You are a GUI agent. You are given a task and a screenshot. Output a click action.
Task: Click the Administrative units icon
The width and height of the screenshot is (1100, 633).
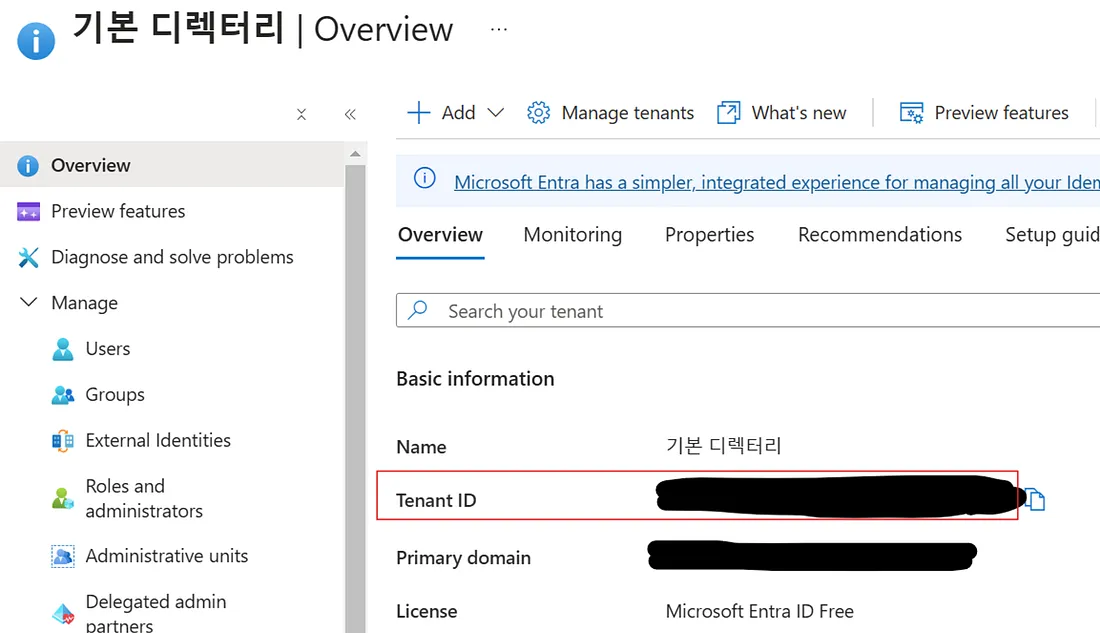click(x=63, y=556)
